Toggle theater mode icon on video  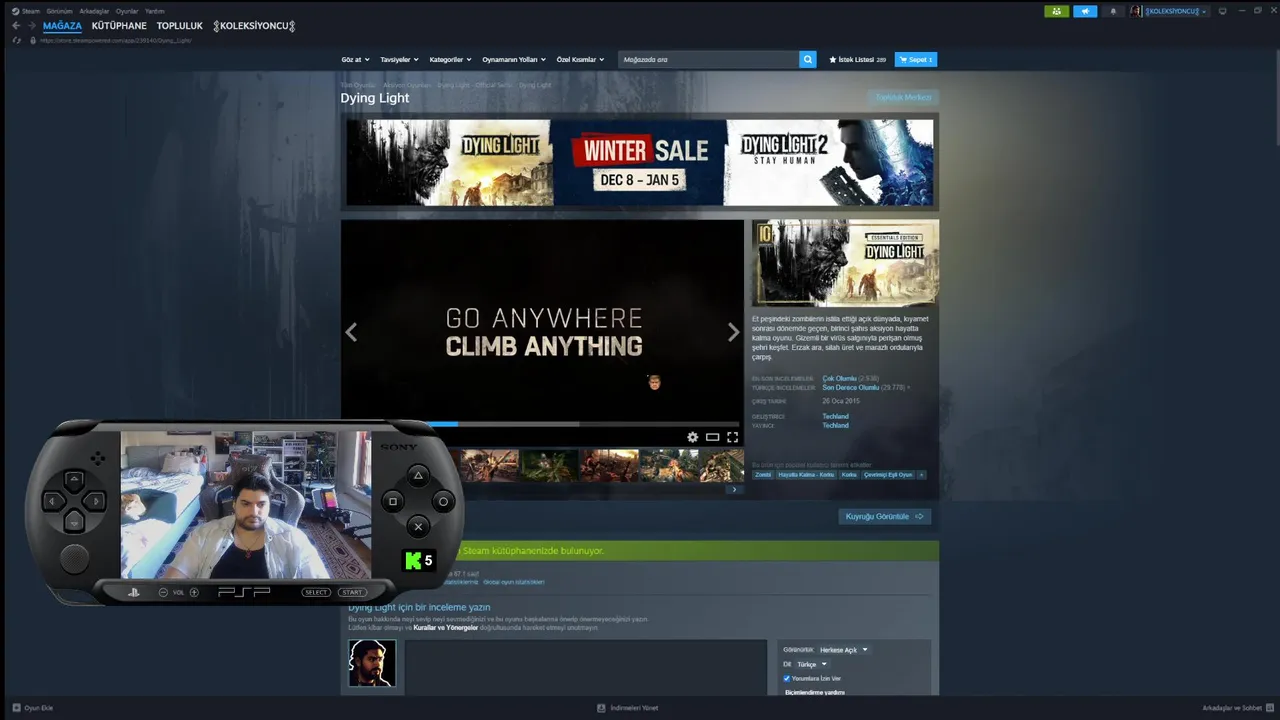click(x=712, y=437)
